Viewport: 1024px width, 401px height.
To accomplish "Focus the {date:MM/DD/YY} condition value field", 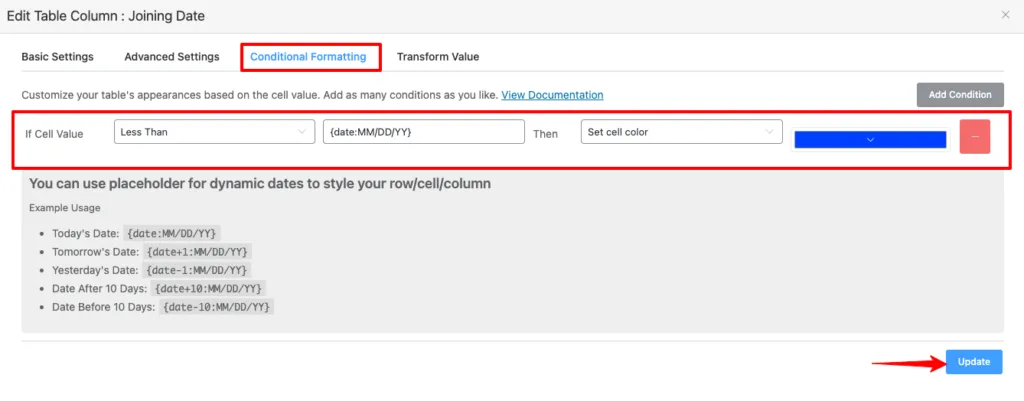I will 424,132.
